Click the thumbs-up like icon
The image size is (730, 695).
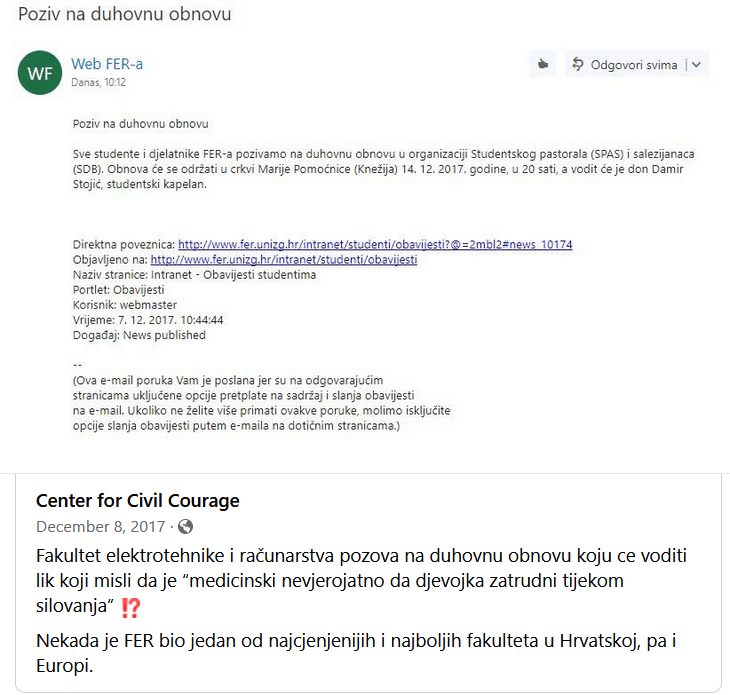[542, 65]
